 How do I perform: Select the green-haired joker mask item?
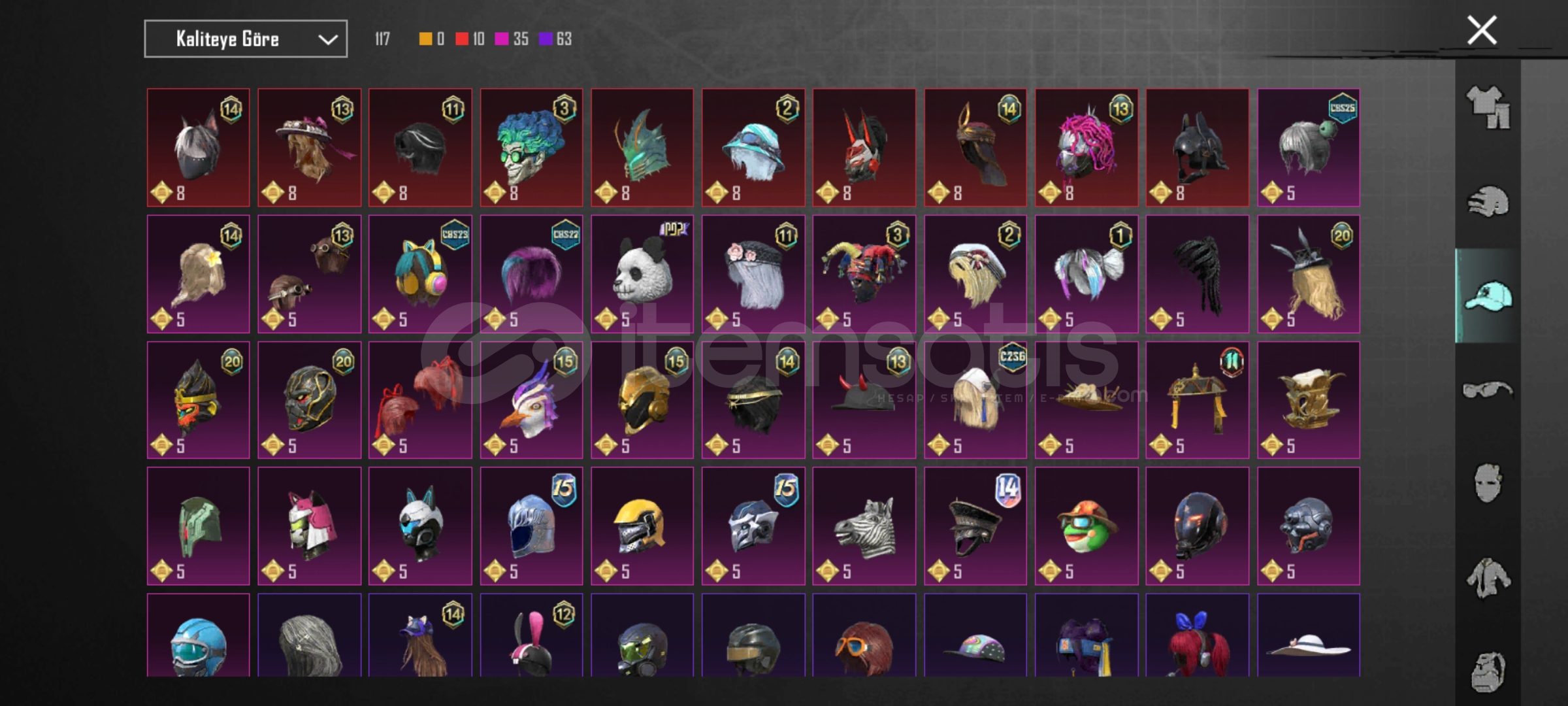pos(531,148)
